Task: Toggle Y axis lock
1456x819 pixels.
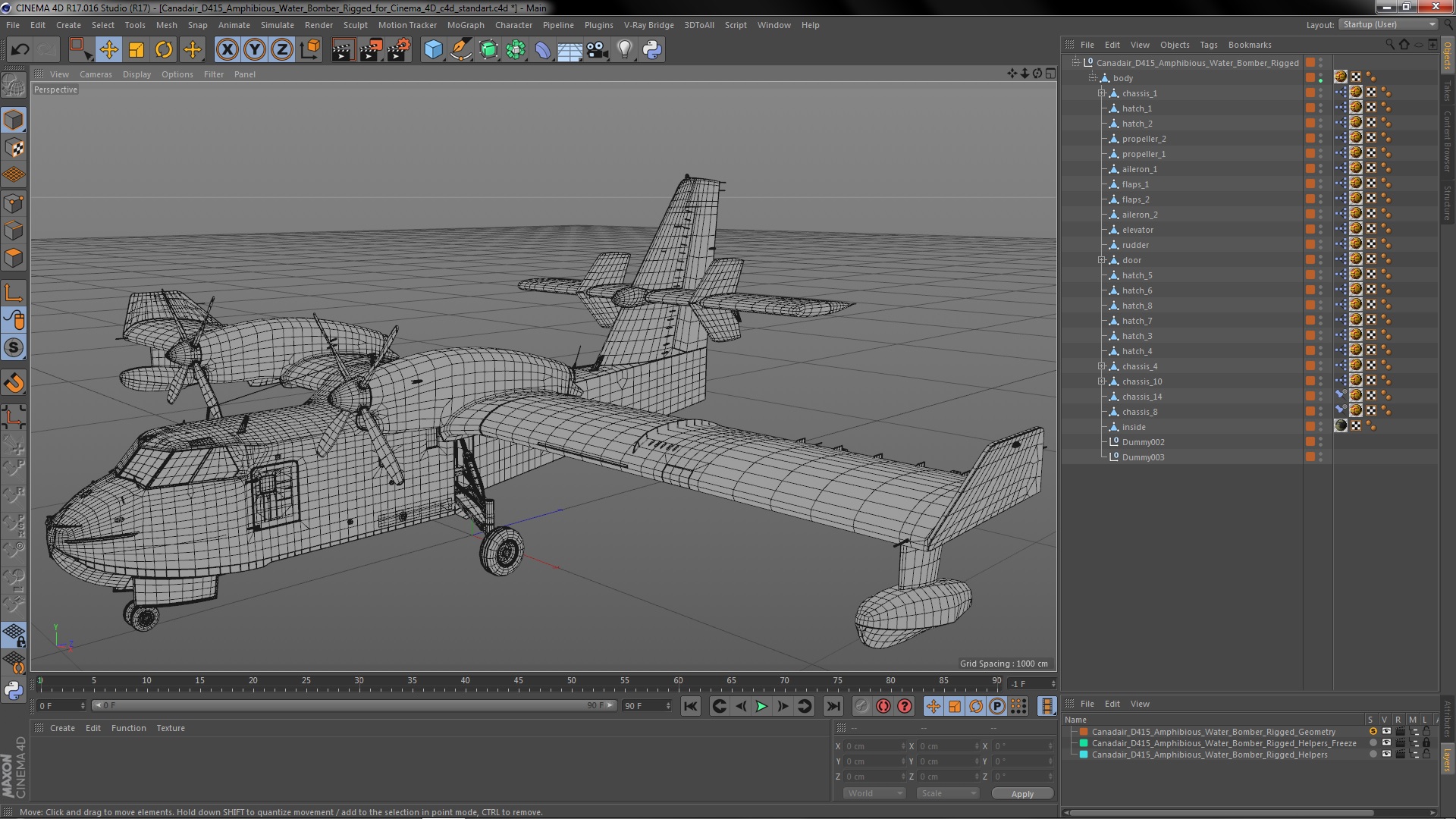Action: pyautogui.click(x=255, y=50)
